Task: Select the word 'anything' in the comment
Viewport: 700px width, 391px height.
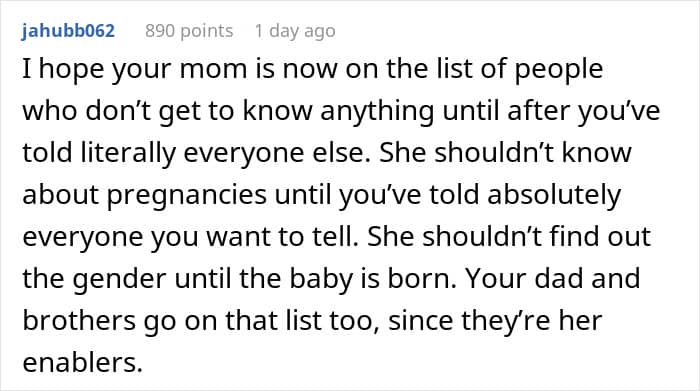Action: coord(377,111)
